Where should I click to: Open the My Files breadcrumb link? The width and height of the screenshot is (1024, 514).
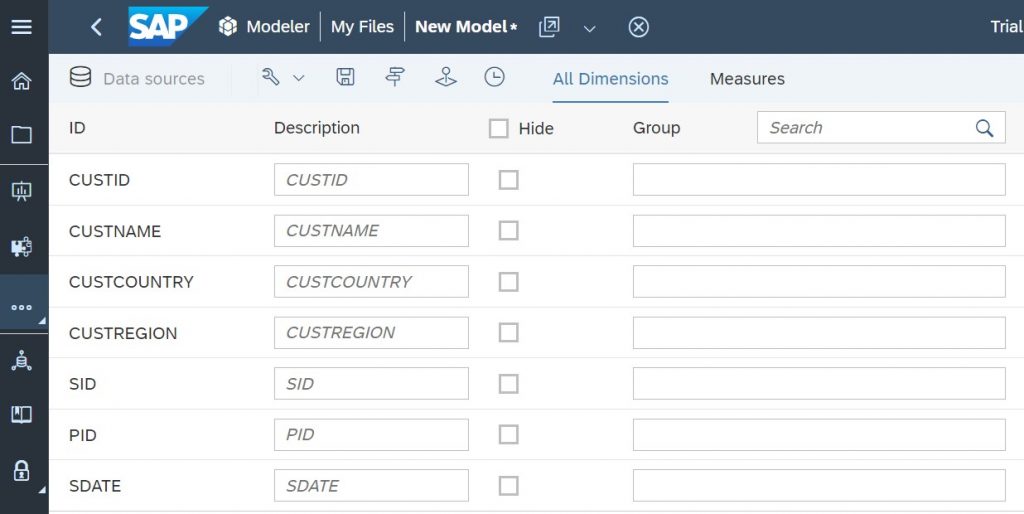coord(362,27)
